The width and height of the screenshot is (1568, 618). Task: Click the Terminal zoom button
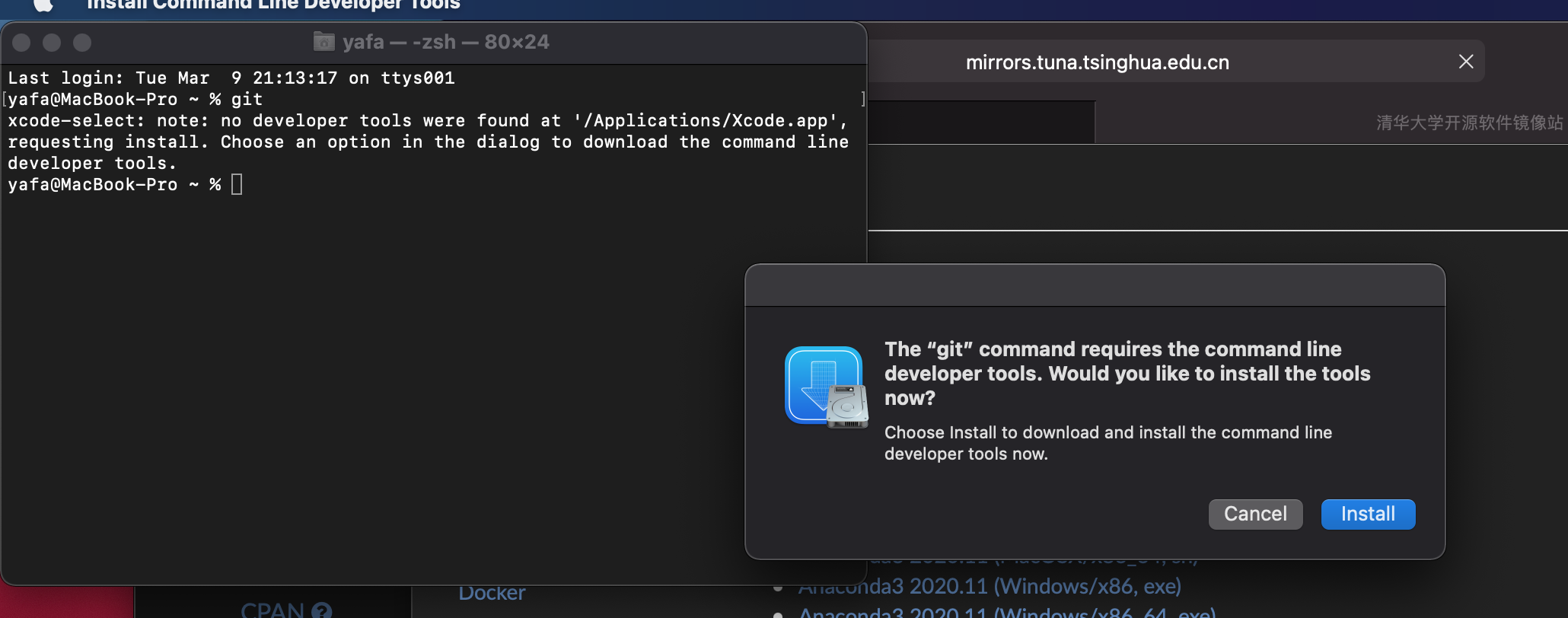click(82, 43)
